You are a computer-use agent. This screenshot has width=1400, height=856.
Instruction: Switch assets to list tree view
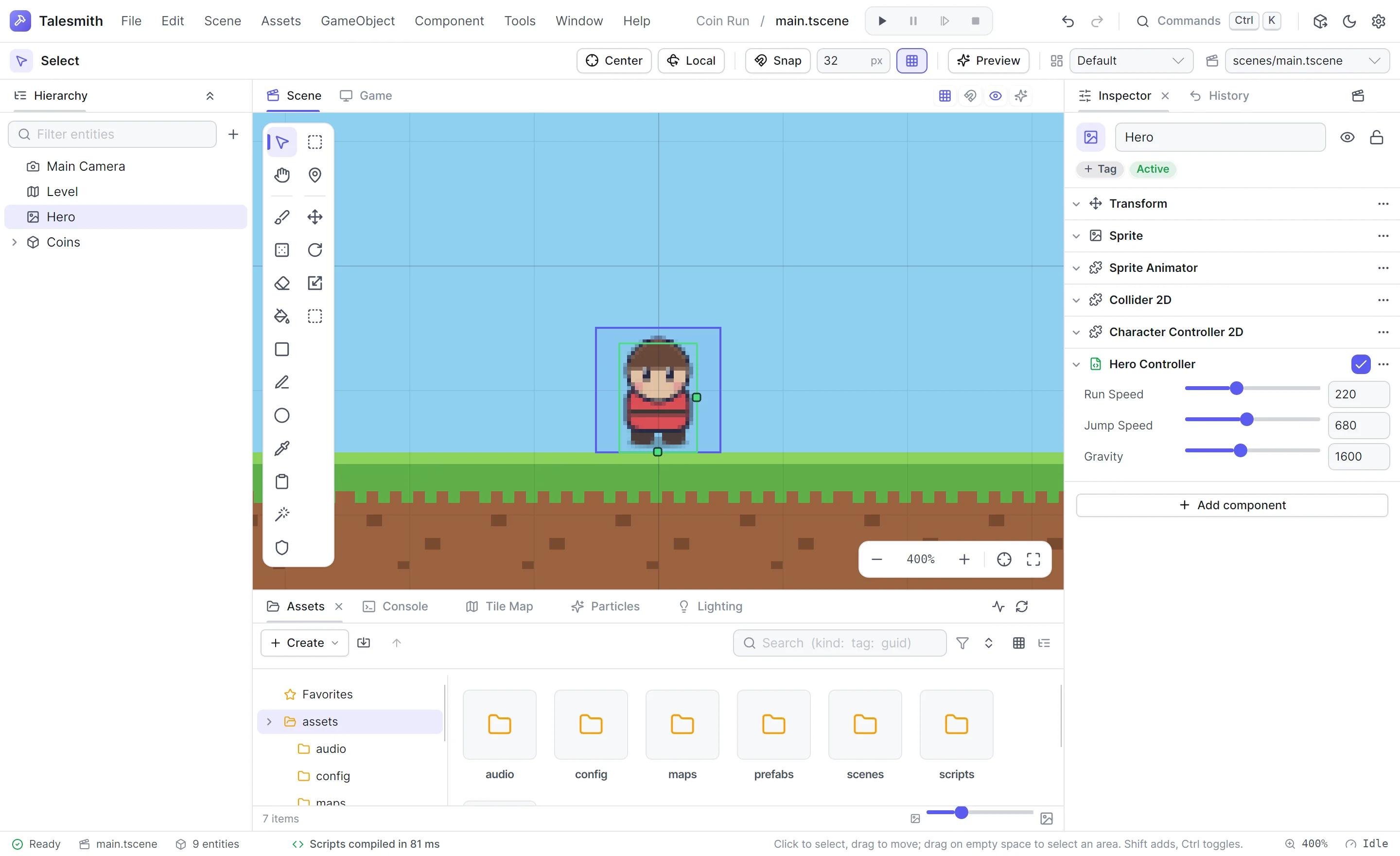pyautogui.click(x=1044, y=643)
